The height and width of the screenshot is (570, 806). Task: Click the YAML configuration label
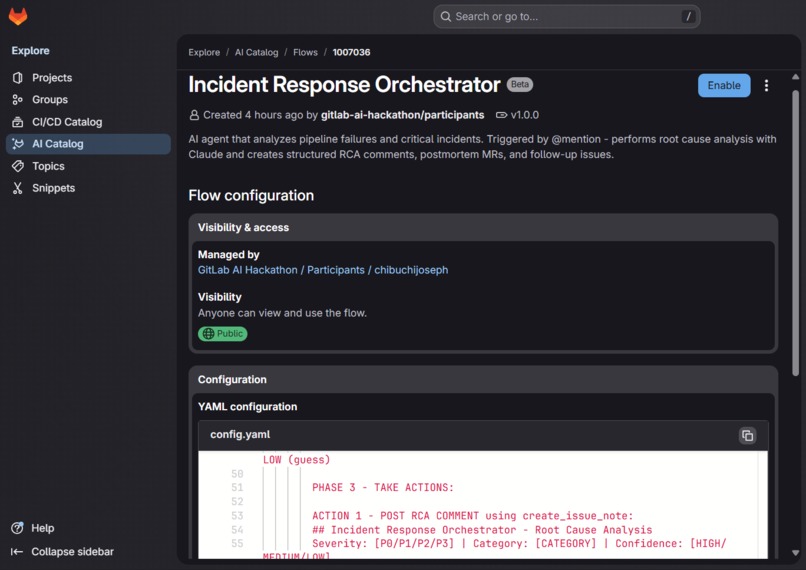pos(247,407)
